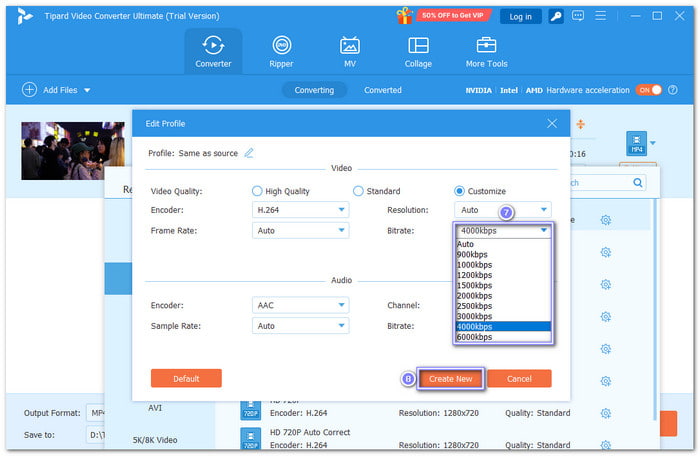
Task: Open Frame Rate dropdown
Action: 300,230
